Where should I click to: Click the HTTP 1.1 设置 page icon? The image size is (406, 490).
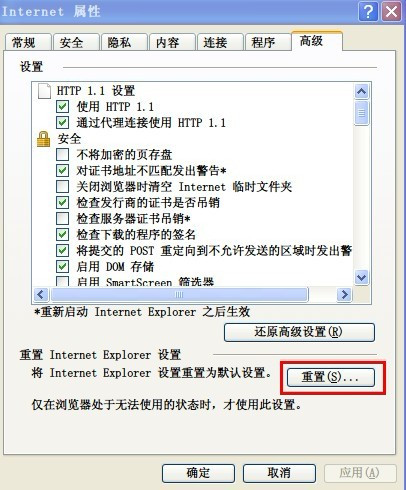(44, 91)
